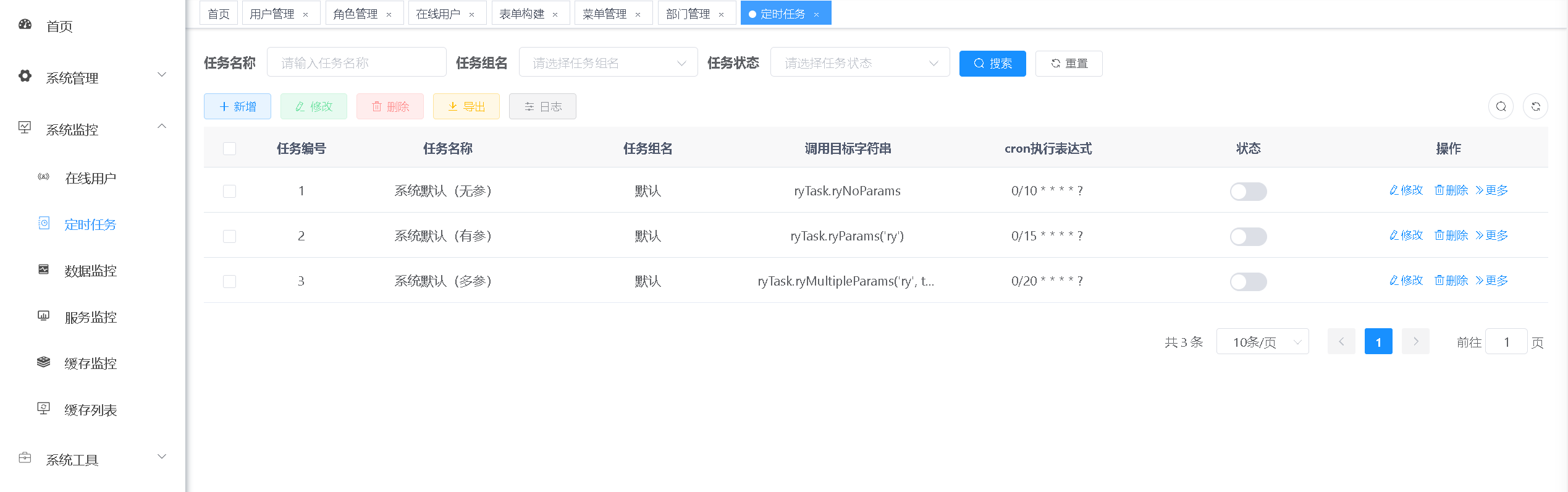Click the 缓存列表 sidebar icon
The image size is (1568, 492).
pyautogui.click(x=43, y=408)
